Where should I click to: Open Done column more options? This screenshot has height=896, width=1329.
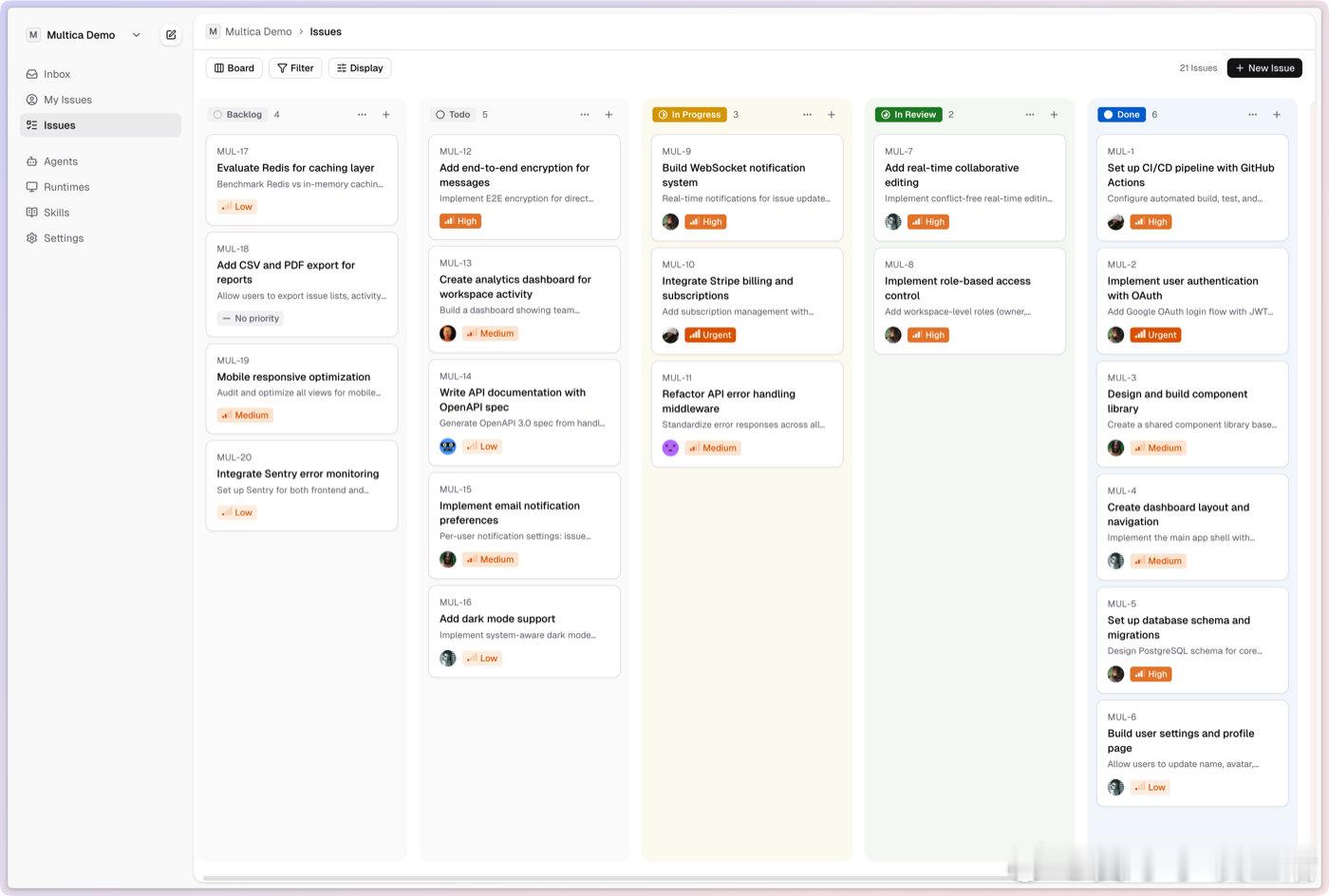pyautogui.click(x=1252, y=115)
